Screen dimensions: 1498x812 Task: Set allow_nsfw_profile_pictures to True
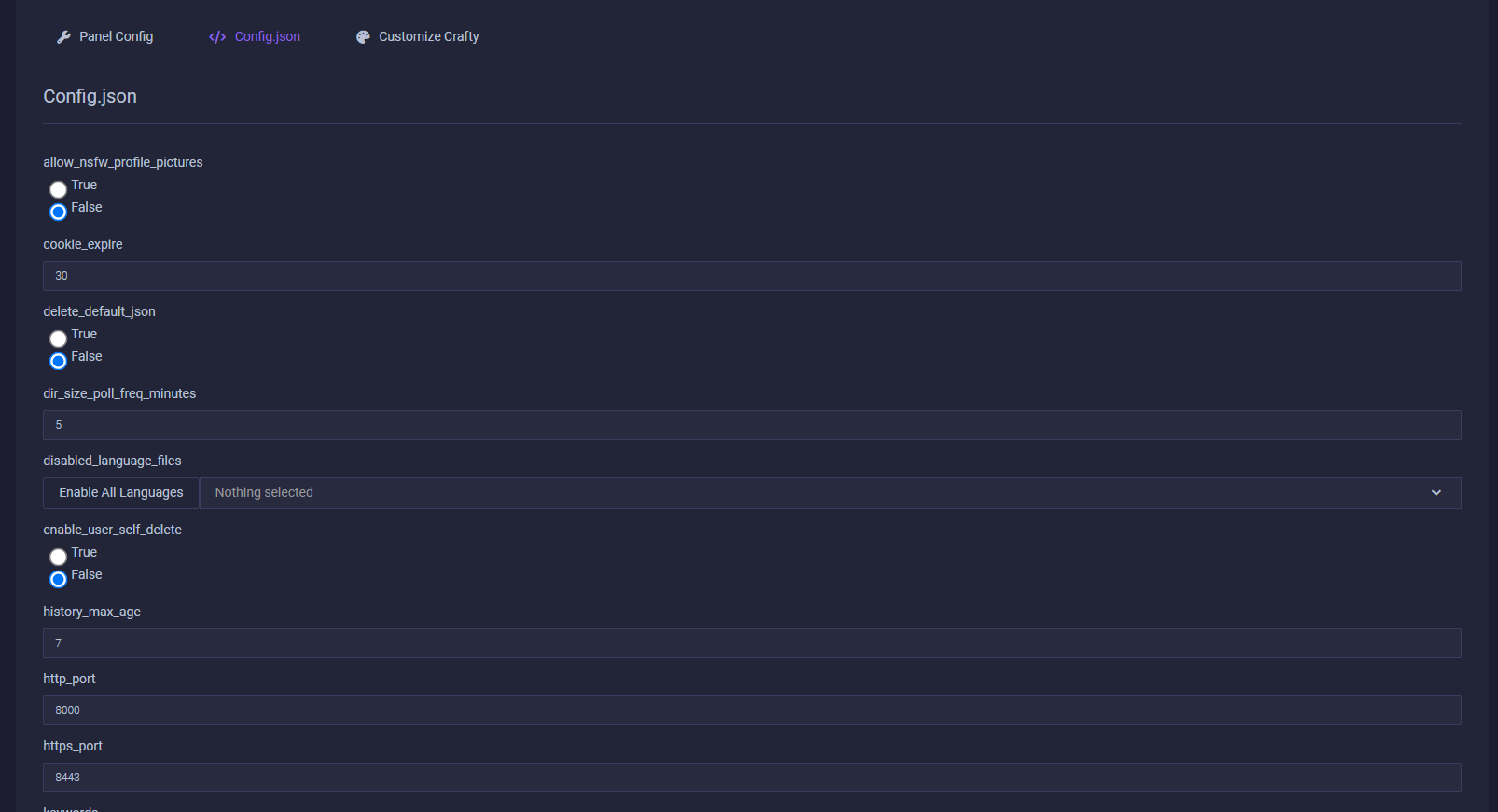pos(58,189)
